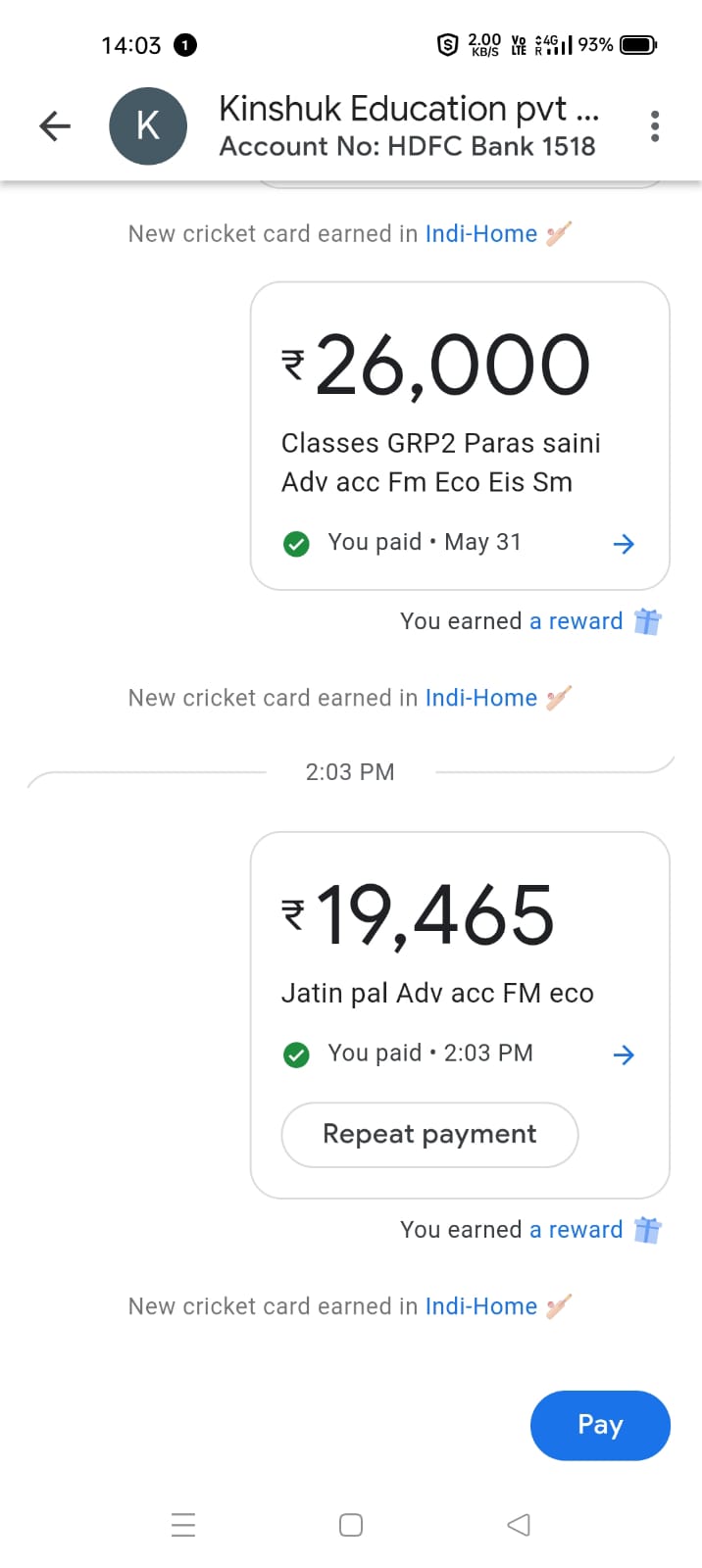Open 'a reward' link below May 31 payment
702x1568 pixels.
576,621
